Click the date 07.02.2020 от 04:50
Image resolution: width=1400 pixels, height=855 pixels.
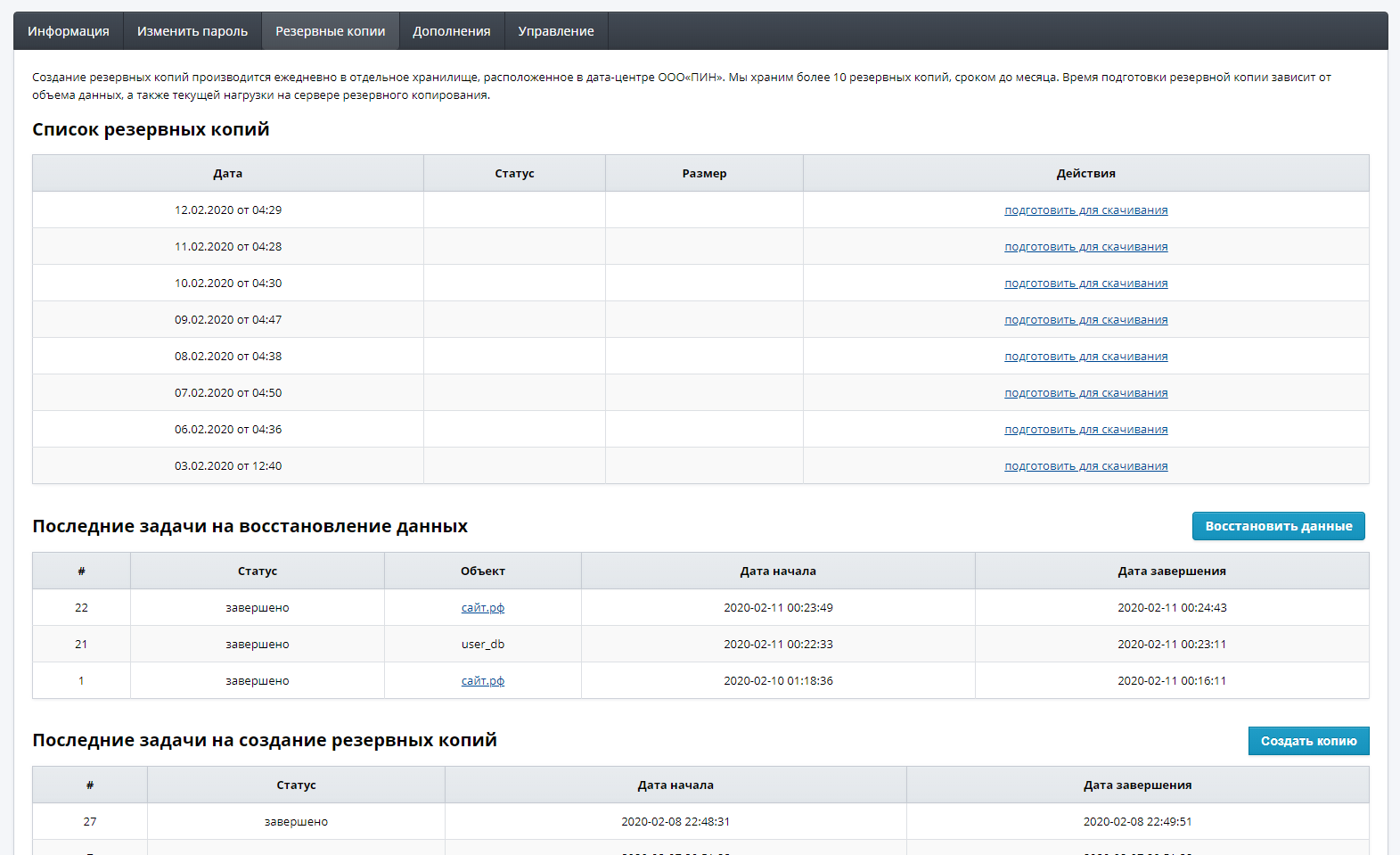pos(228,393)
